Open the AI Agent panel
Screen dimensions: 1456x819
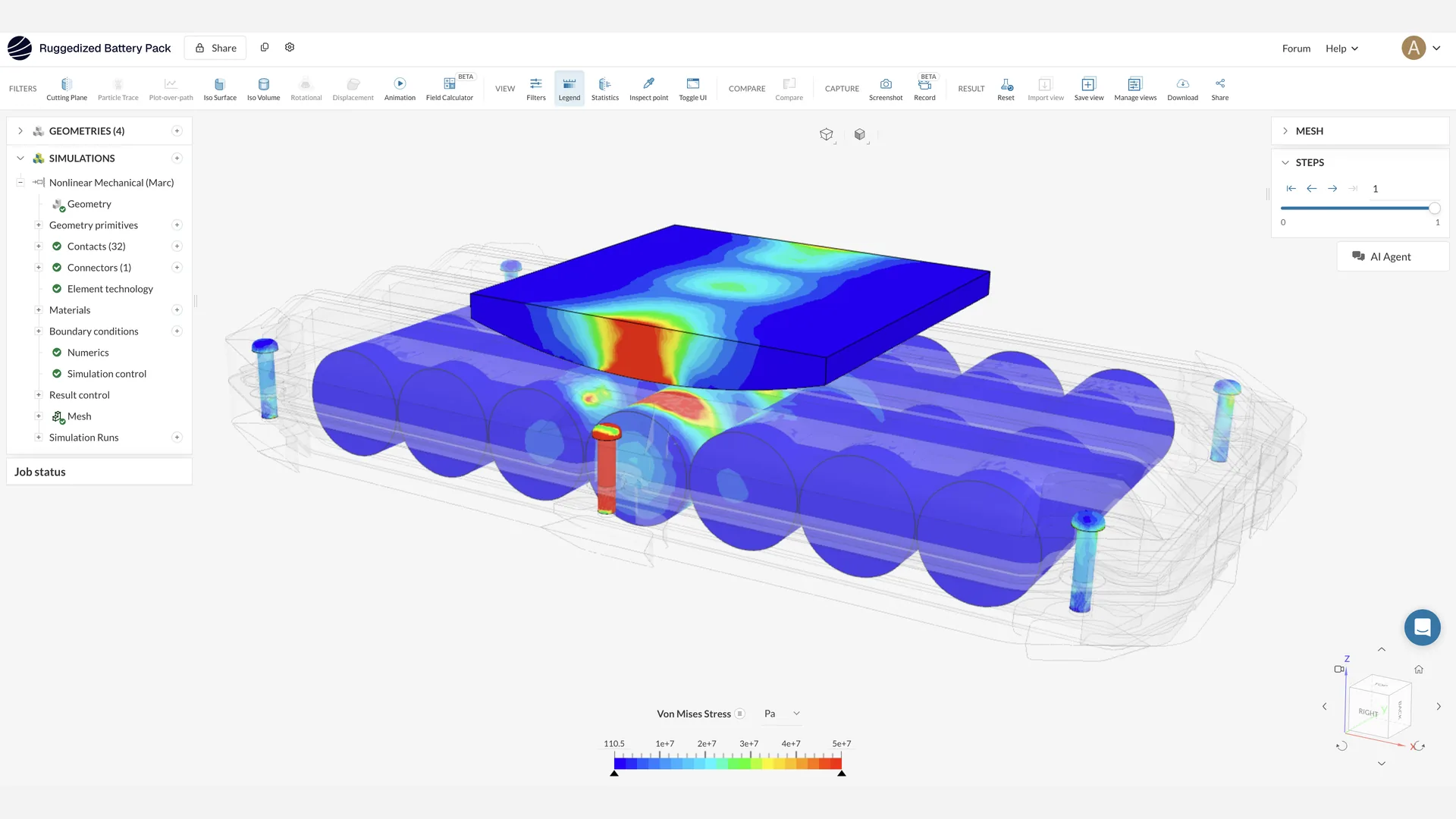(1392, 256)
